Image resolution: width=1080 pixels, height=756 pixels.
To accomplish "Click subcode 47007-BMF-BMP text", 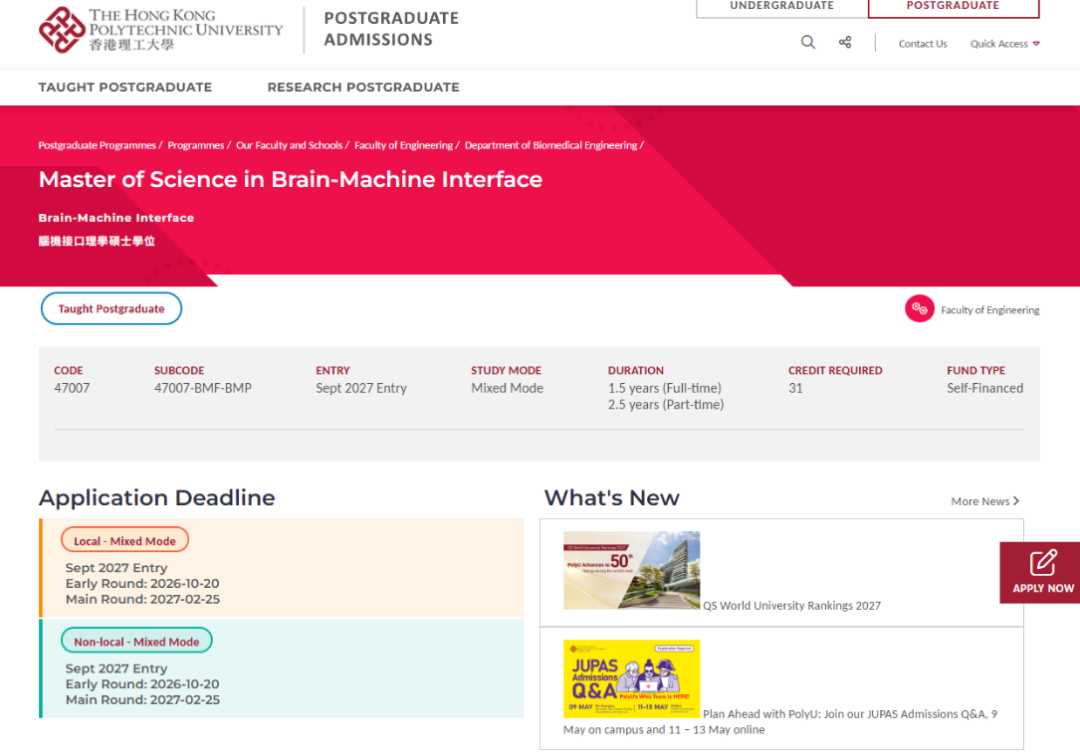I will coord(202,388).
